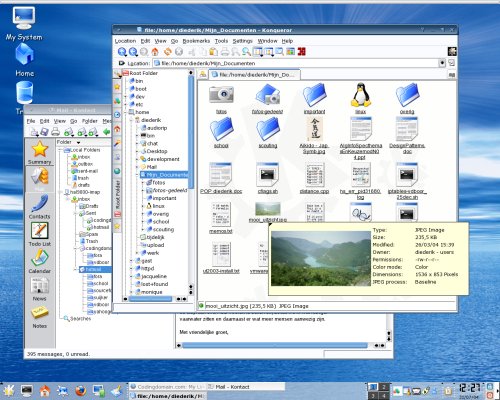Open the Folder column dropdown in Kontact

(x=79, y=142)
